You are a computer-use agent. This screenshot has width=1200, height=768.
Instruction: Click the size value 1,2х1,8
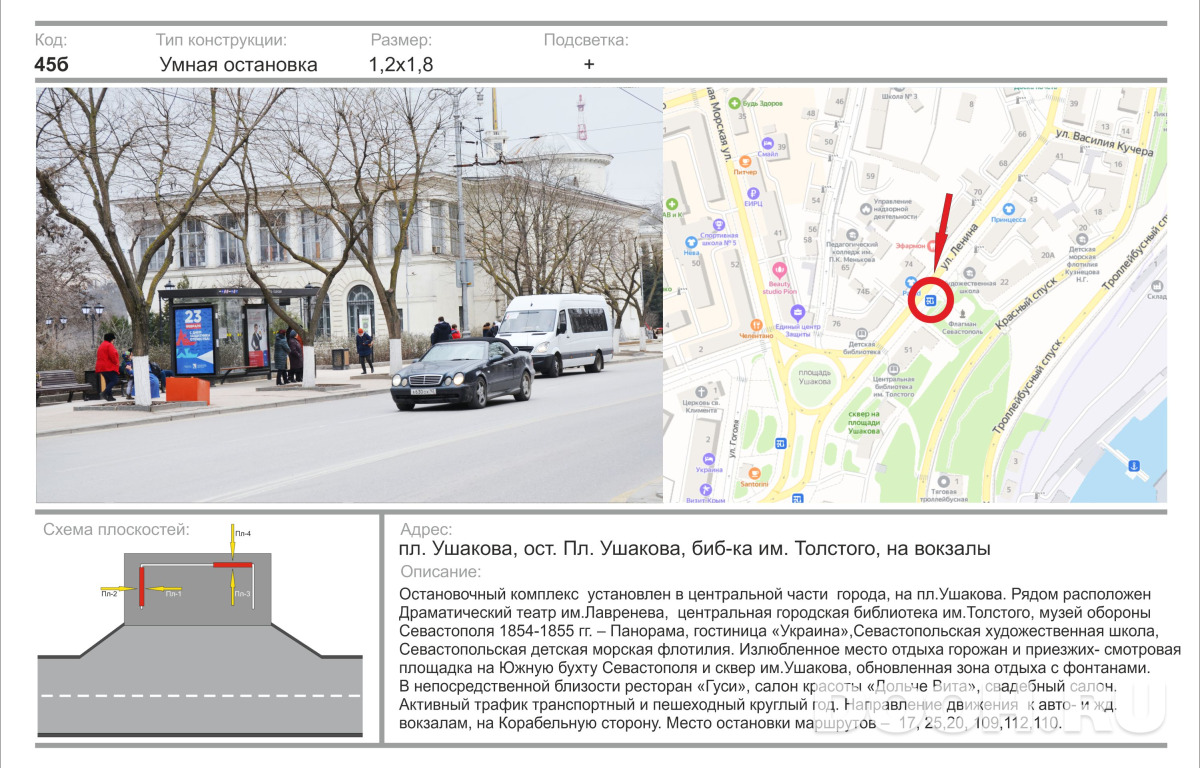pyautogui.click(x=401, y=65)
